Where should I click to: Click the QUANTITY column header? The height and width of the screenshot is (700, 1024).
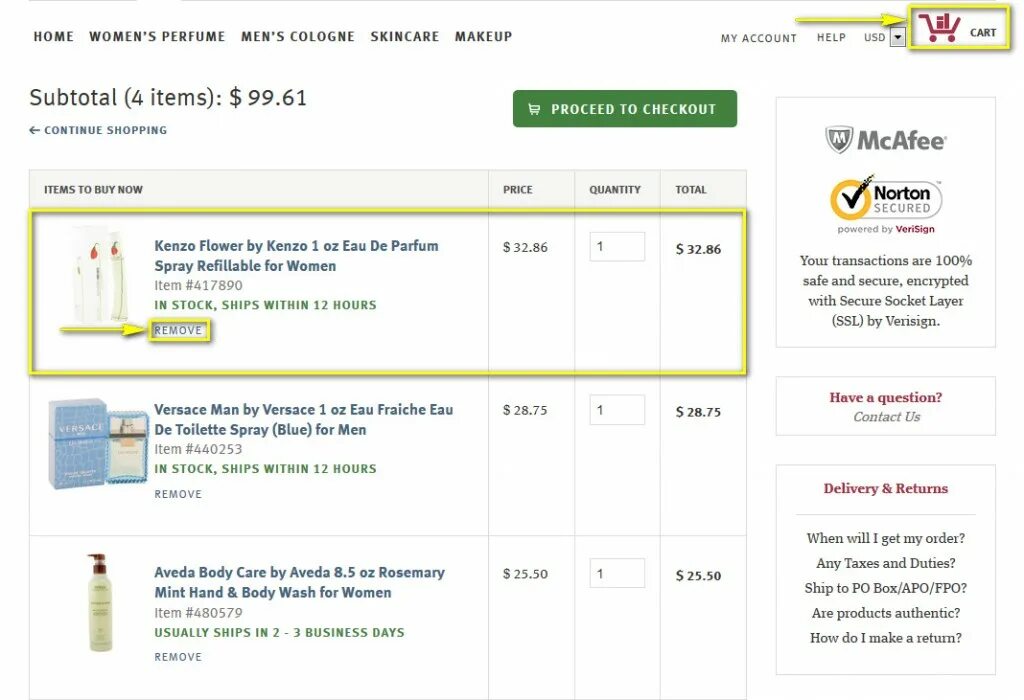(x=615, y=189)
